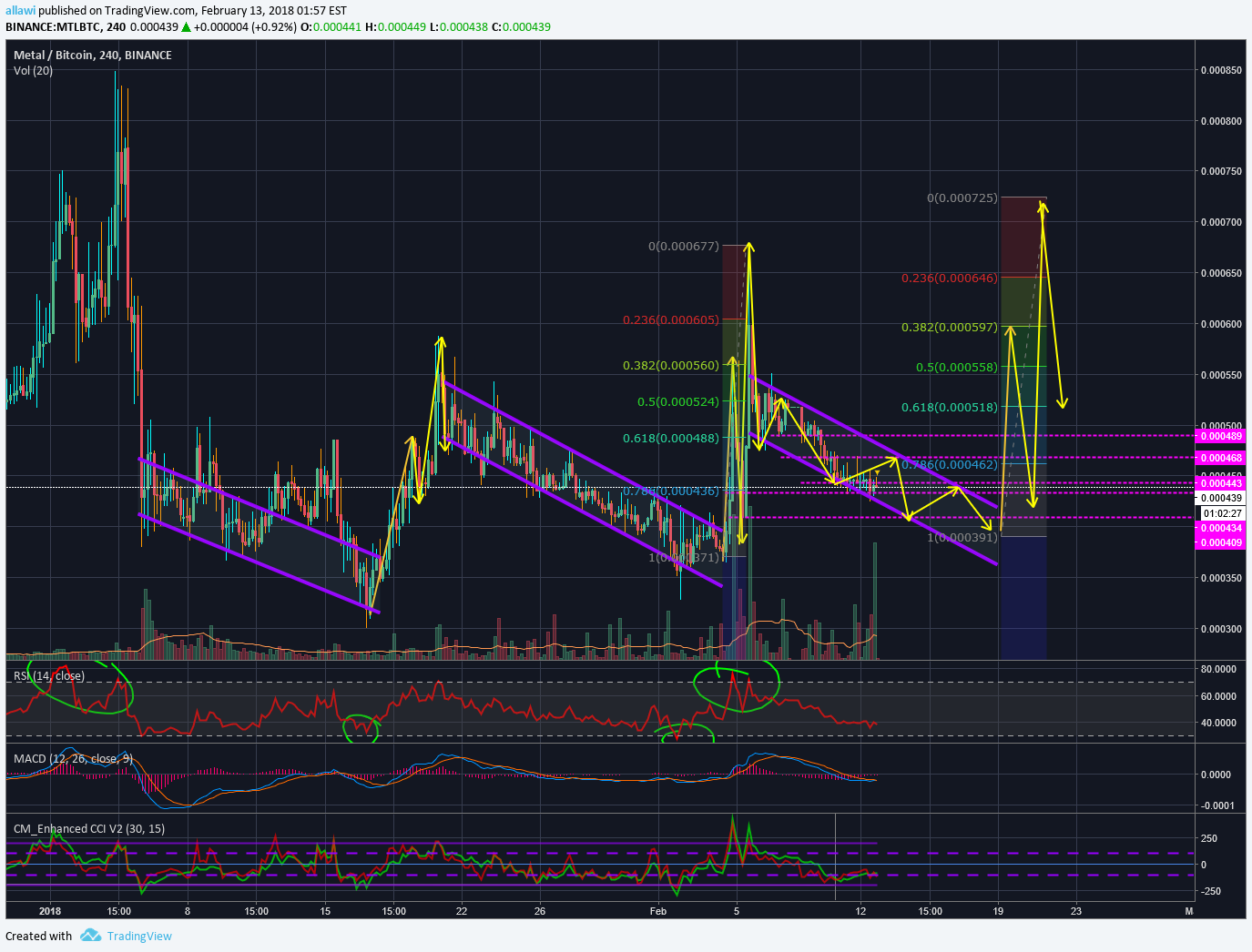The image size is (1252, 952).
Task: Click the BINANCE:MTLBTC, 240 symbol text
Action: click(66, 26)
